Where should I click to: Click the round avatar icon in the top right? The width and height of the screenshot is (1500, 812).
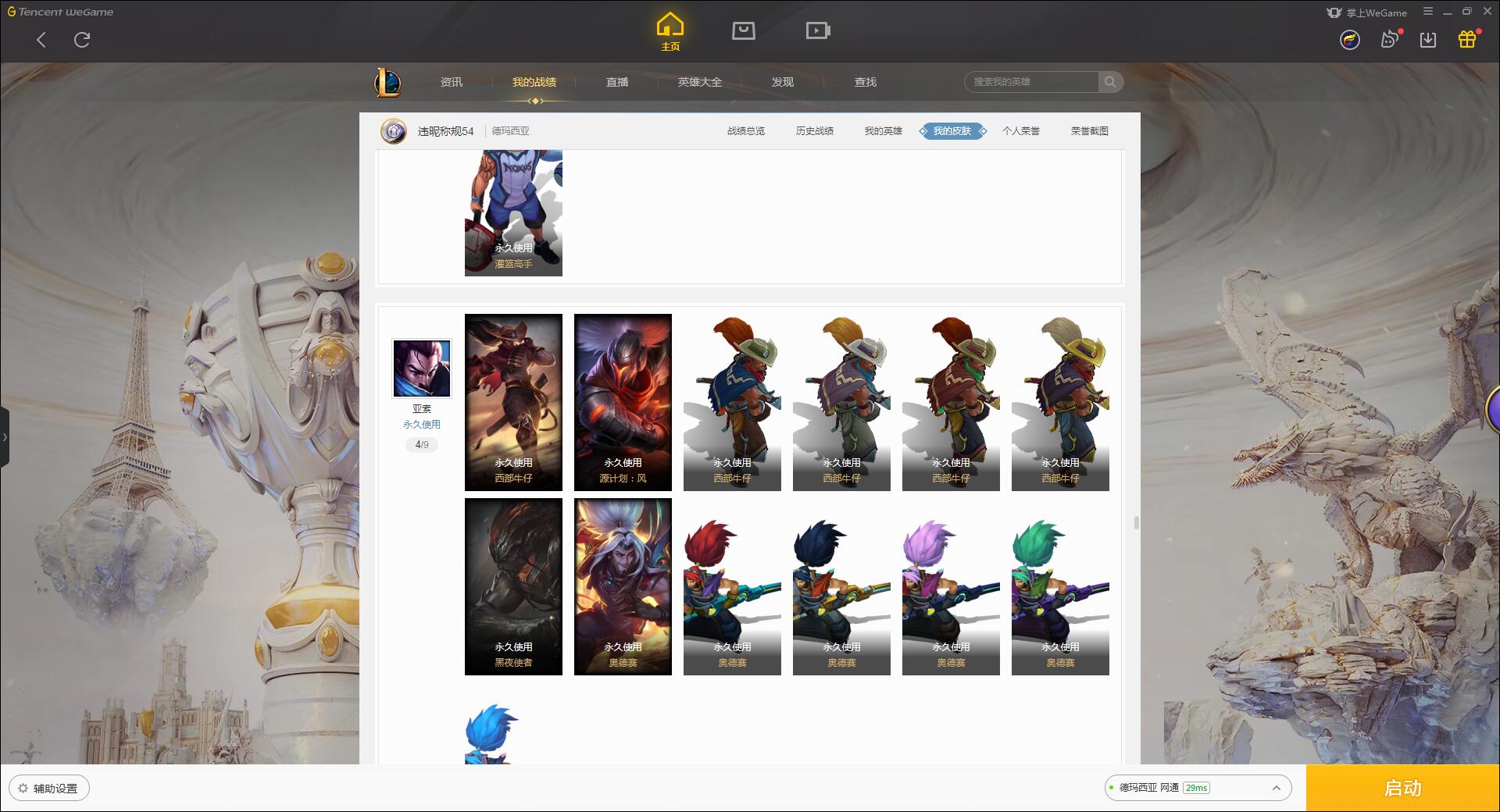tap(1349, 40)
